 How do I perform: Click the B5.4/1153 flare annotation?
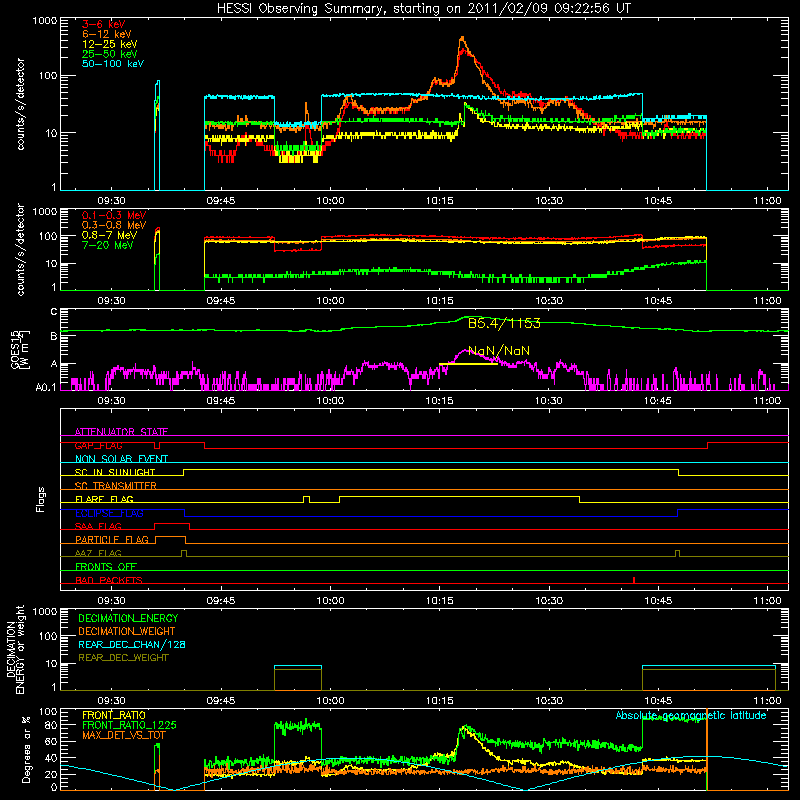point(504,323)
